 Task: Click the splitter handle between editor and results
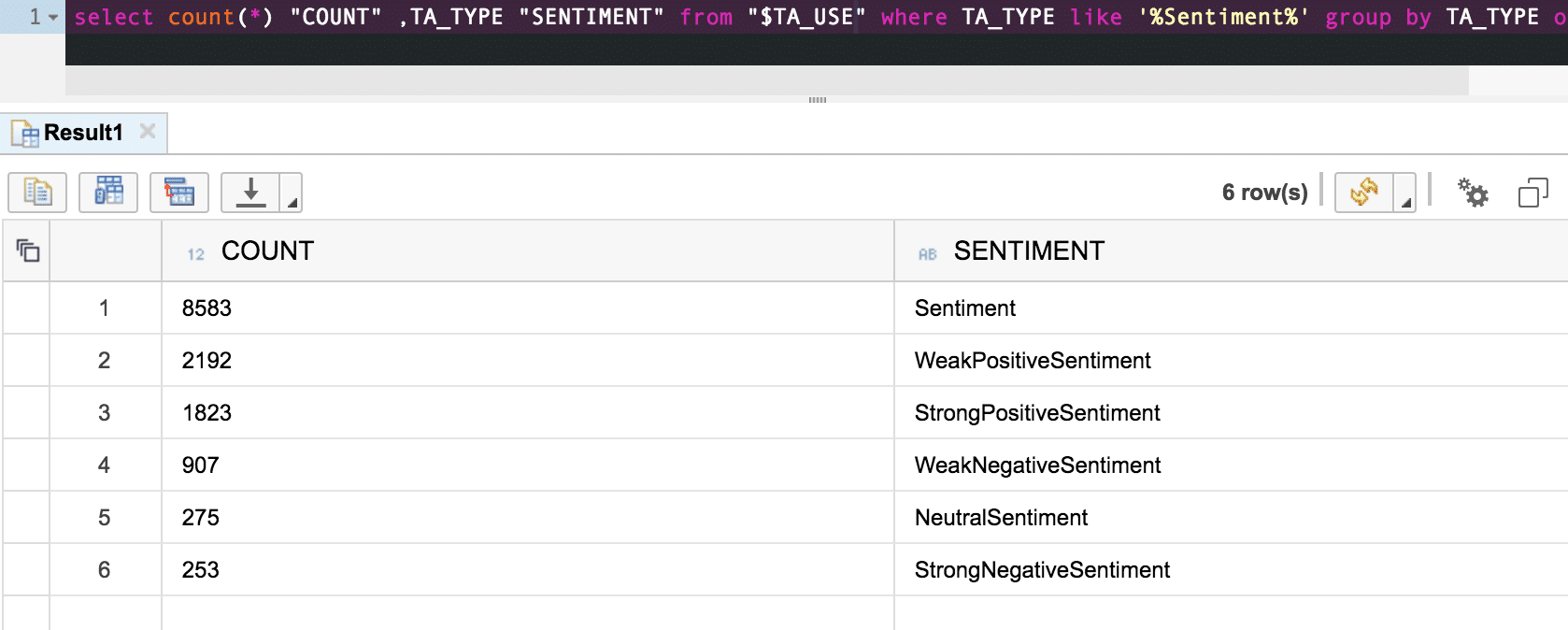click(x=817, y=99)
